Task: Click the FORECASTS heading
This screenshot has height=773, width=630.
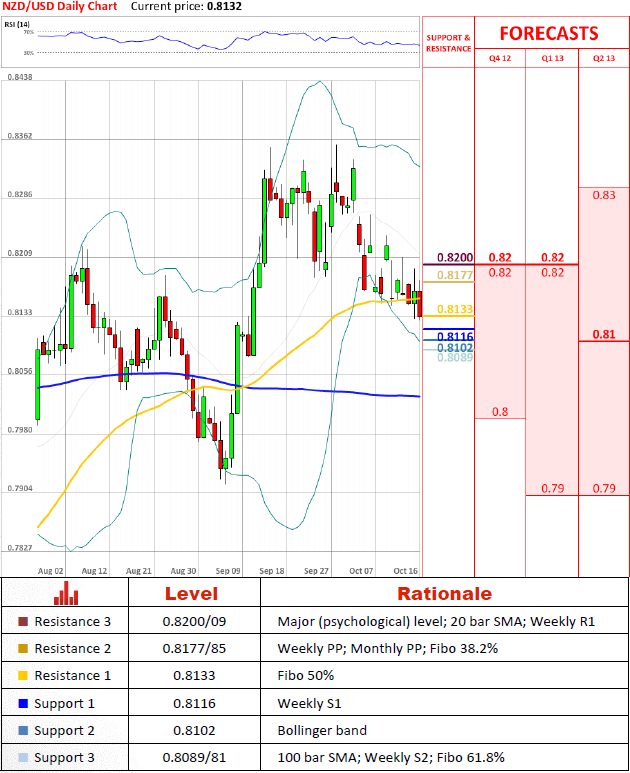Action: [x=549, y=33]
